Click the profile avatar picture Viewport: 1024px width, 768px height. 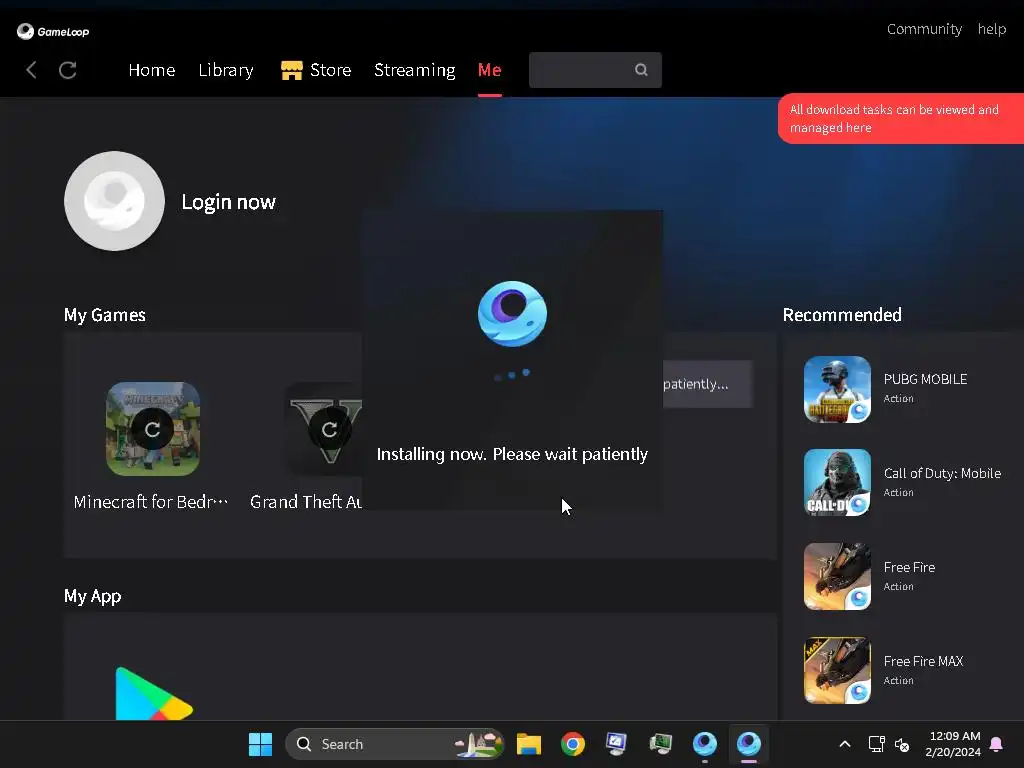click(114, 201)
